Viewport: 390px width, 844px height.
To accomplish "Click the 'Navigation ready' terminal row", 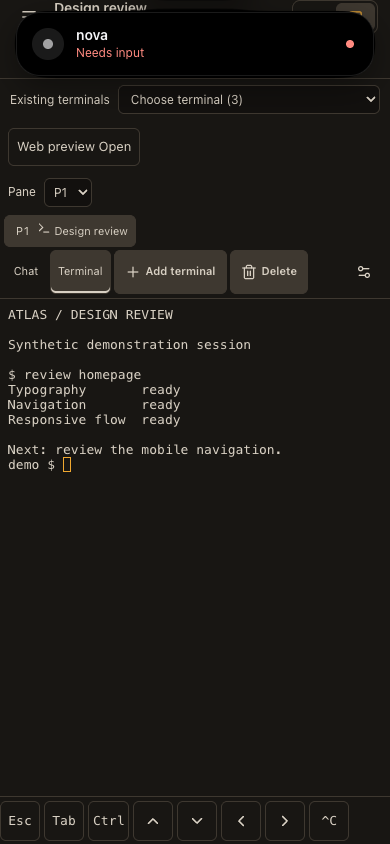I will [94, 405].
